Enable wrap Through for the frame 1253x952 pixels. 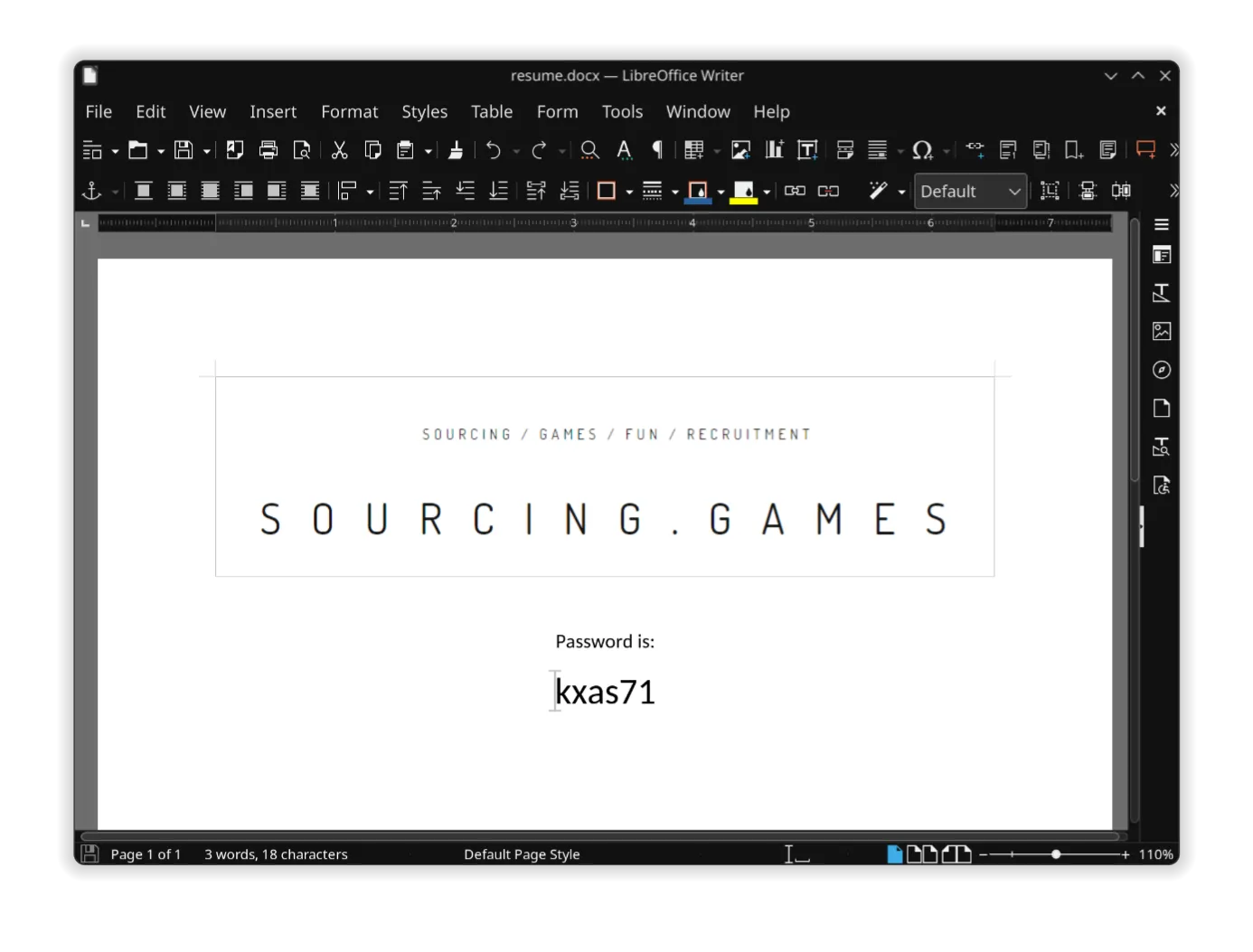[310, 191]
